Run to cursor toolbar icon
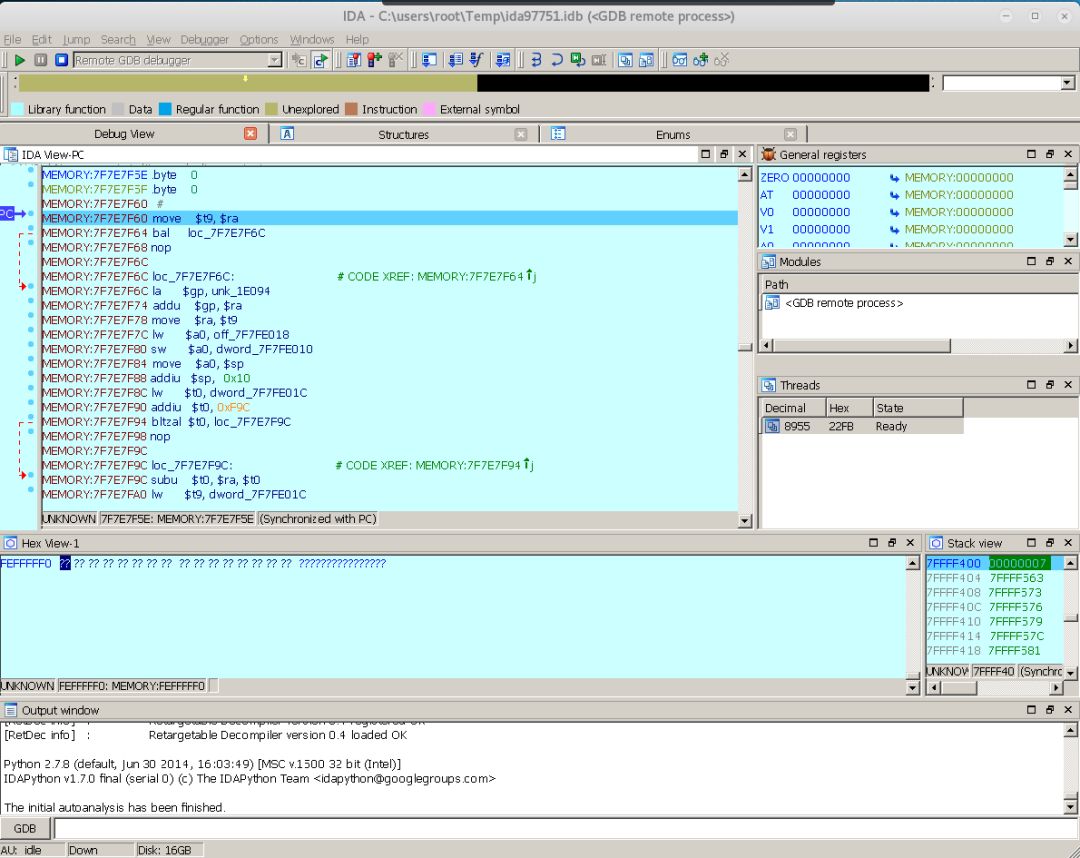Screen dimensions: 1080x858 [599, 60]
